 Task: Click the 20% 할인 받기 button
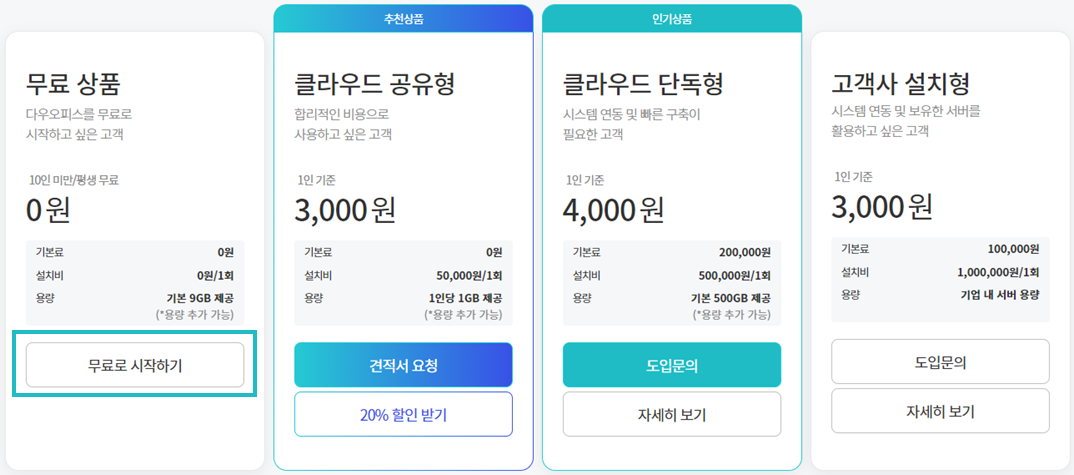[x=403, y=415]
